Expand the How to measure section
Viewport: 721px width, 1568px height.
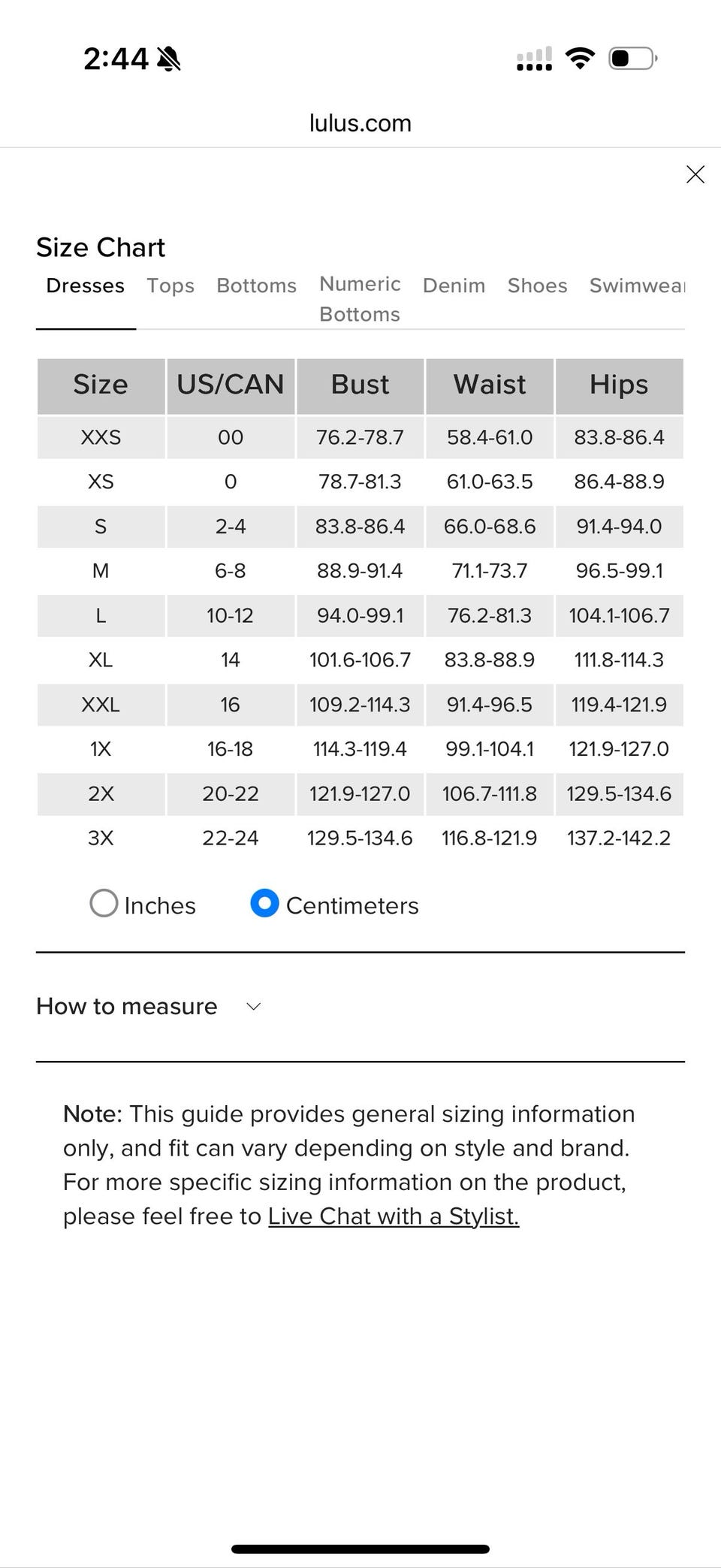tap(127, 1006)
